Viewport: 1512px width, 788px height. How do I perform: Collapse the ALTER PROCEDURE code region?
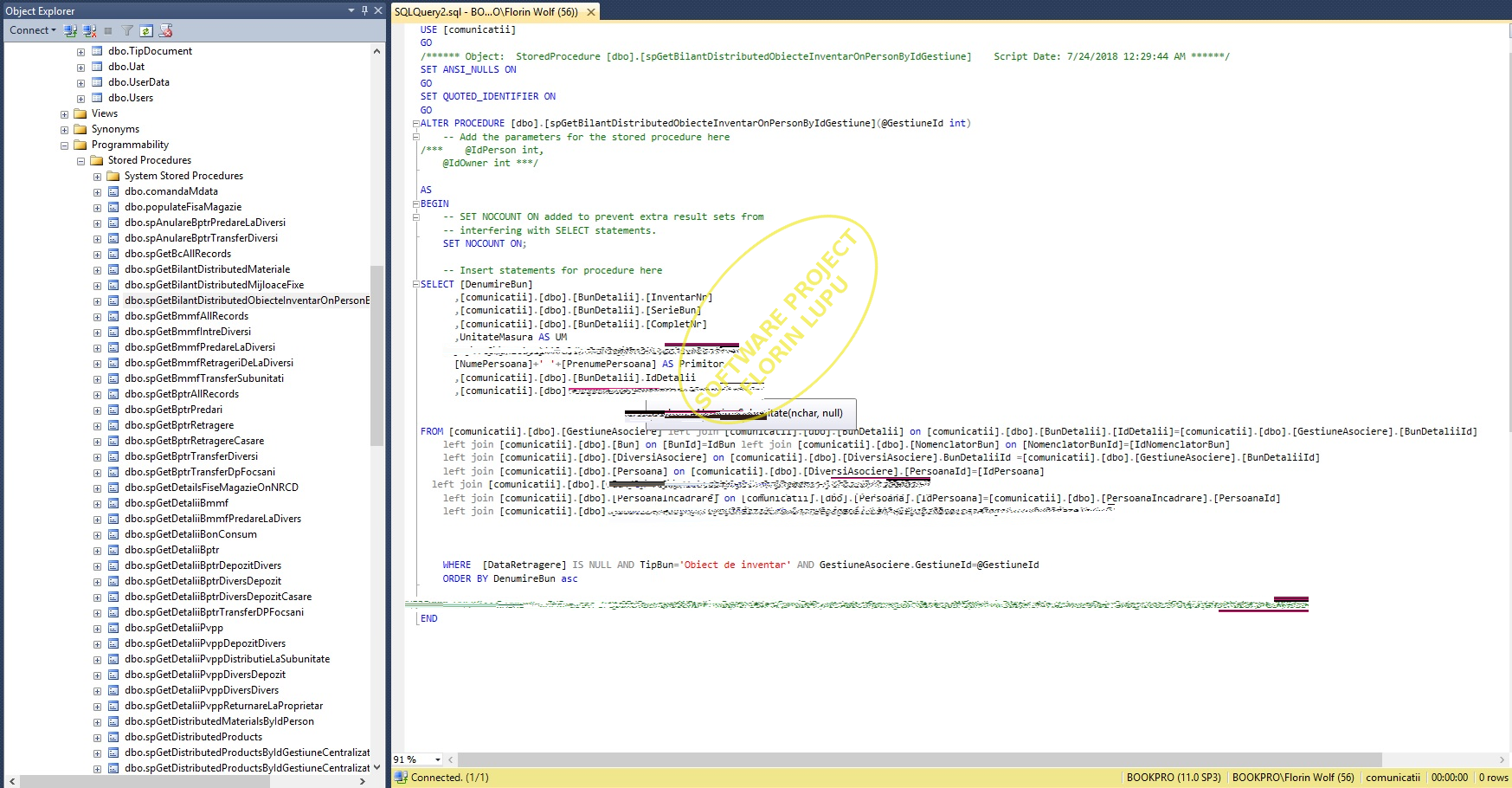415,124
